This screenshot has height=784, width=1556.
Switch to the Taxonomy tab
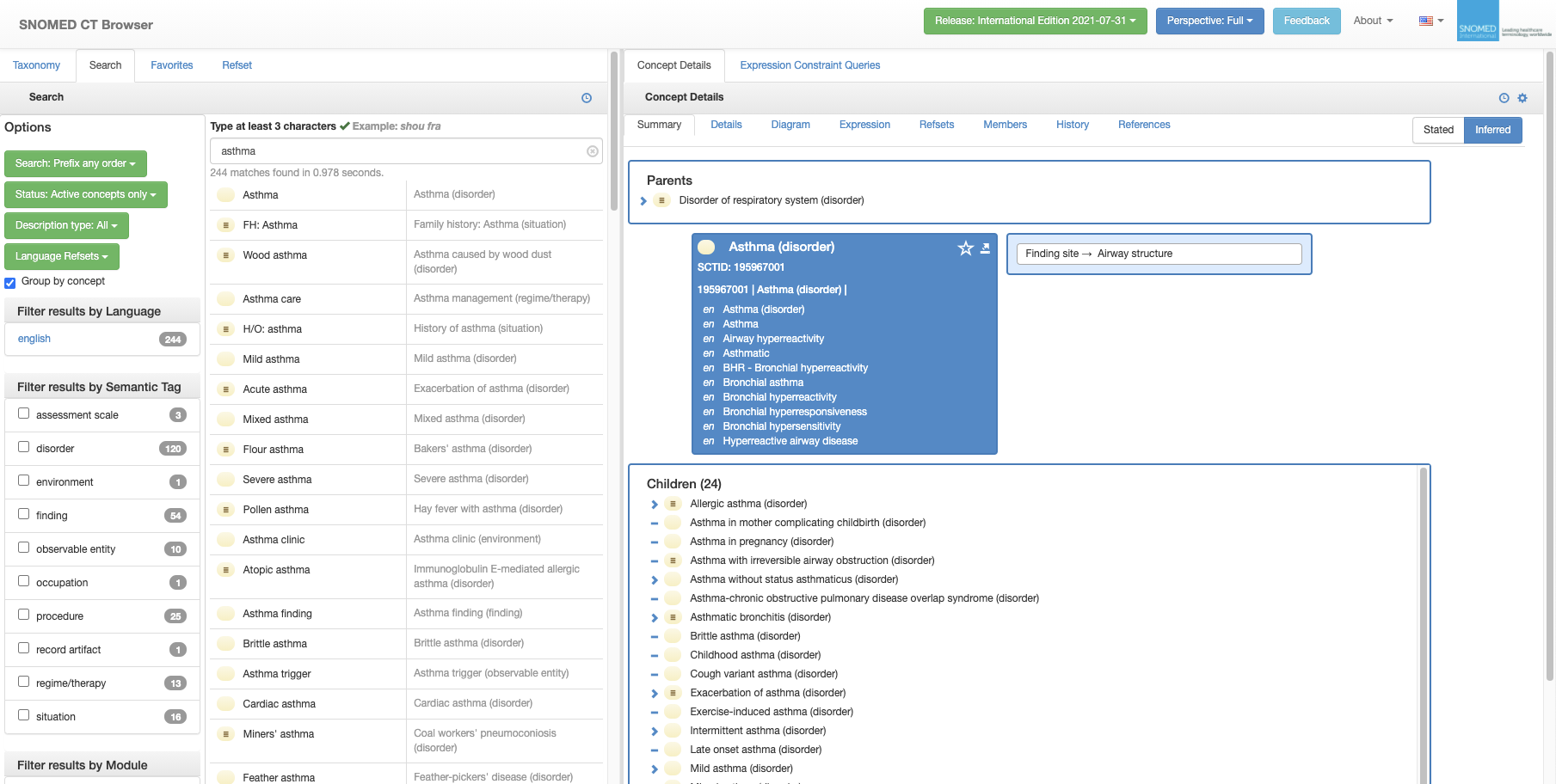click(x=36, y=65)
